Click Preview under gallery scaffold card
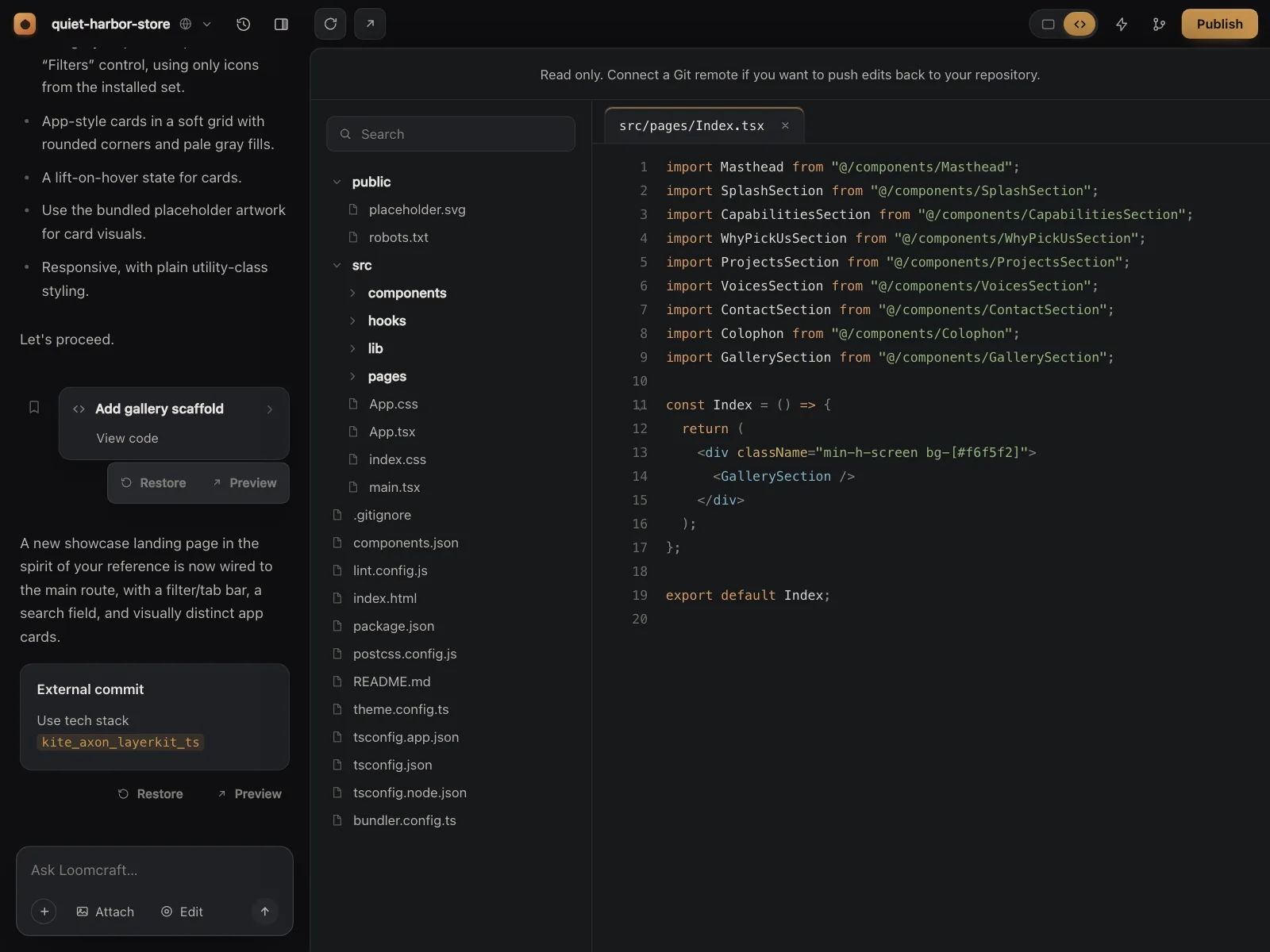 [244, 483]
